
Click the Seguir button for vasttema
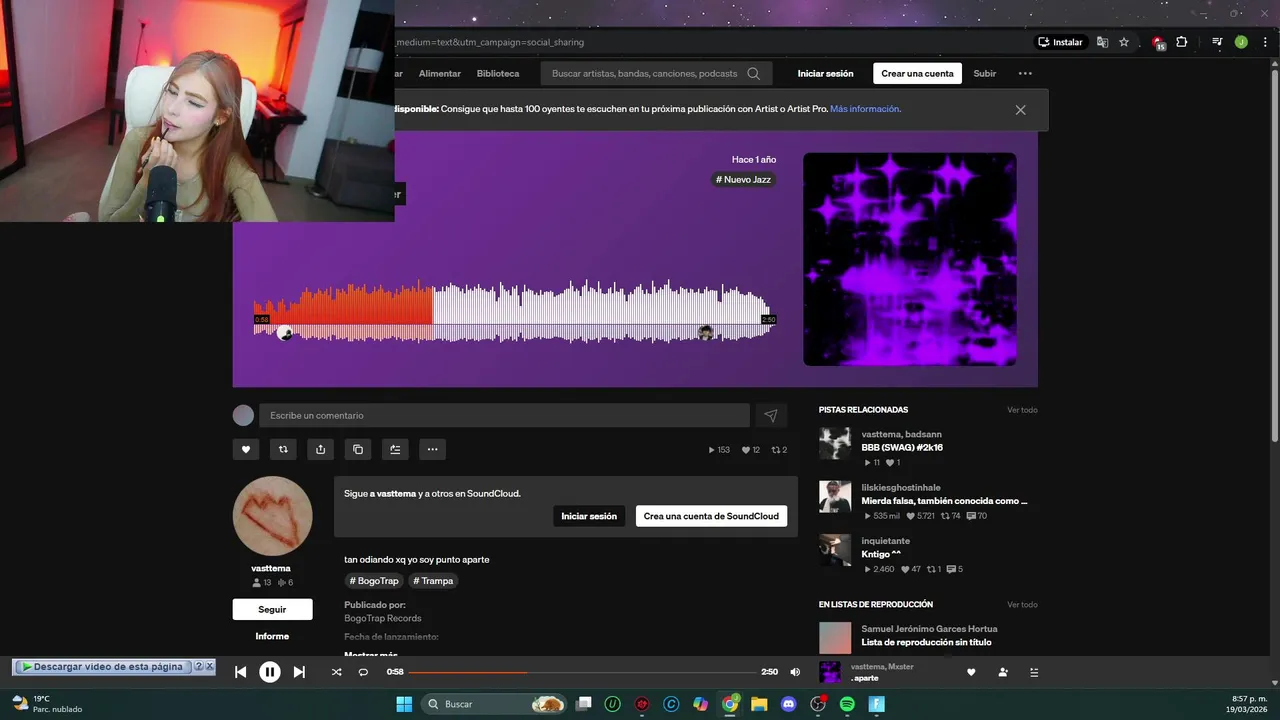tap(272, 609)
